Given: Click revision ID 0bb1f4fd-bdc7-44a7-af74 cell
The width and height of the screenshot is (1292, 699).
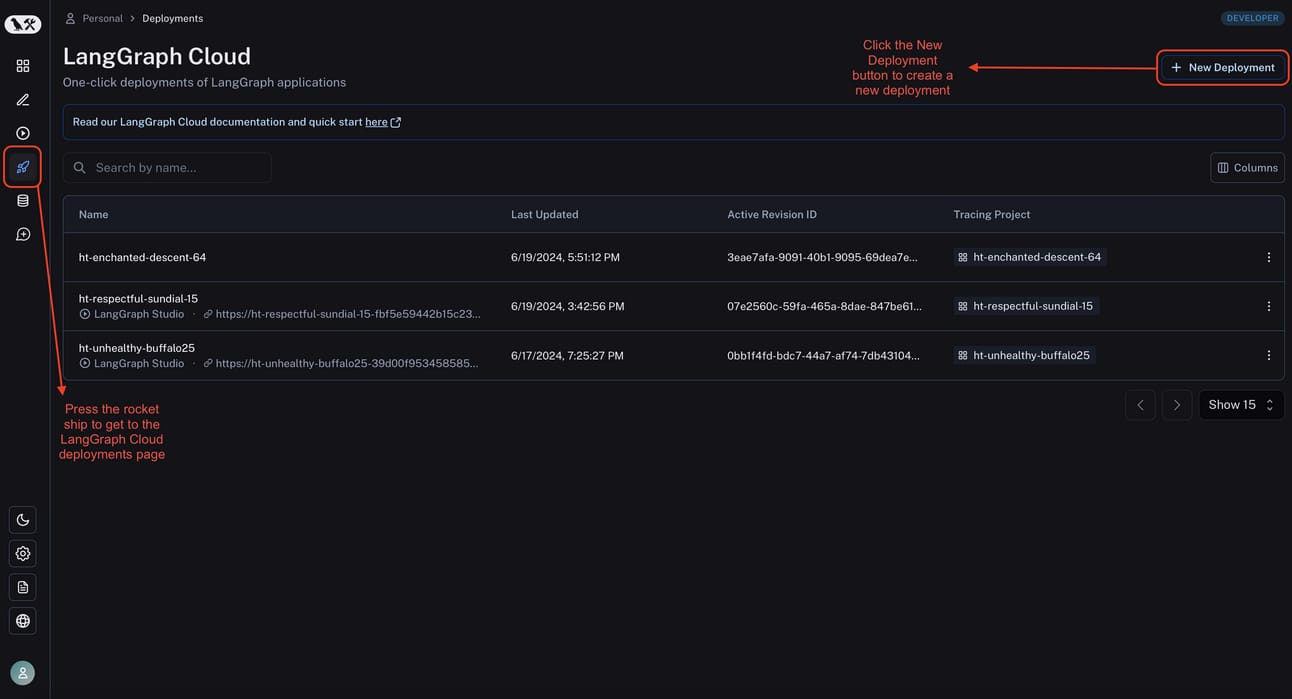Looking at the screenshot, I should (823, 355).
